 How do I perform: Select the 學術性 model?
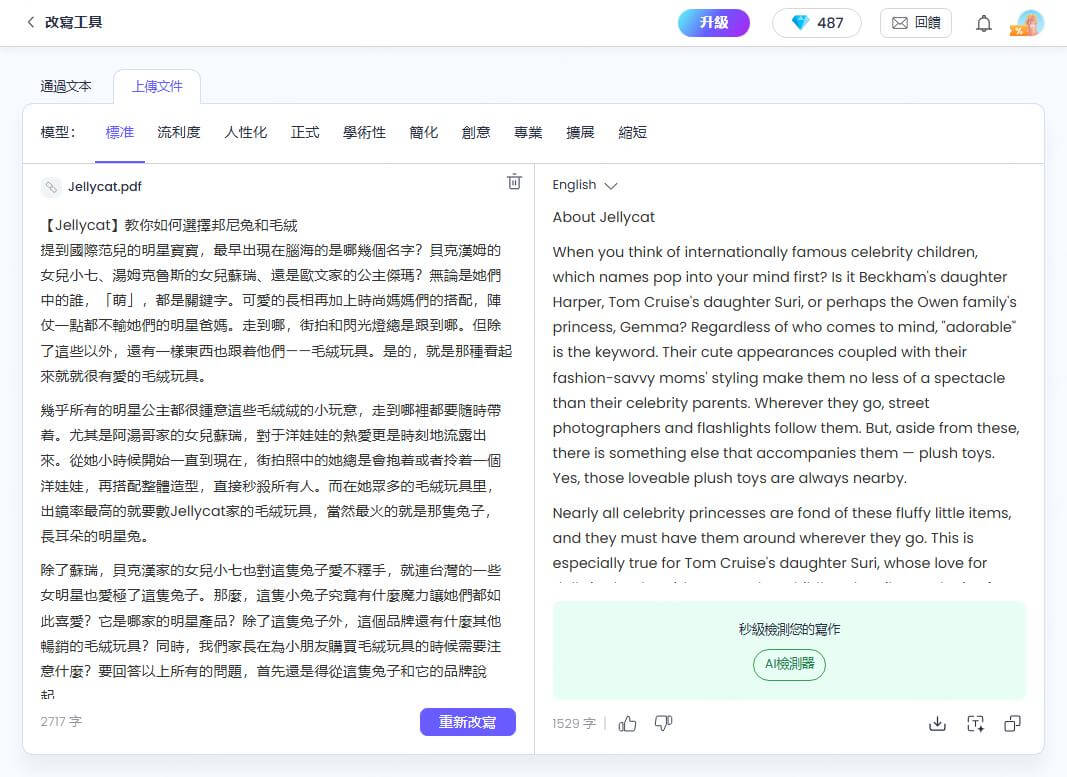[x=364, y=132]
